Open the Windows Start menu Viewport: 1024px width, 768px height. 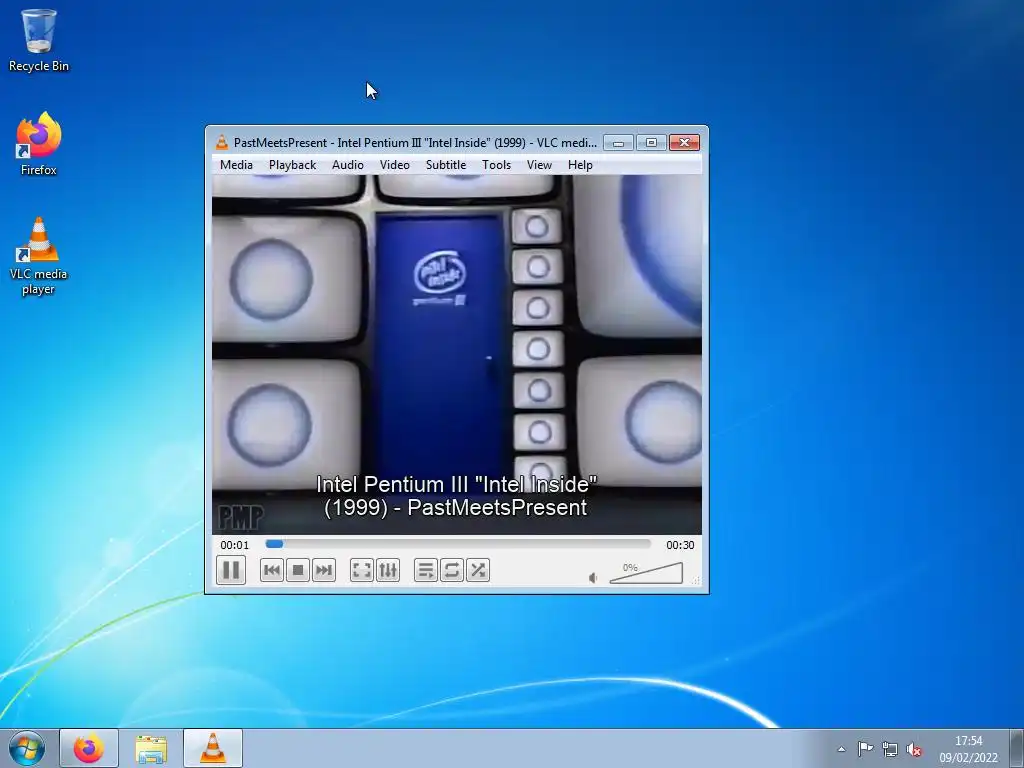(x=27, y=748)
